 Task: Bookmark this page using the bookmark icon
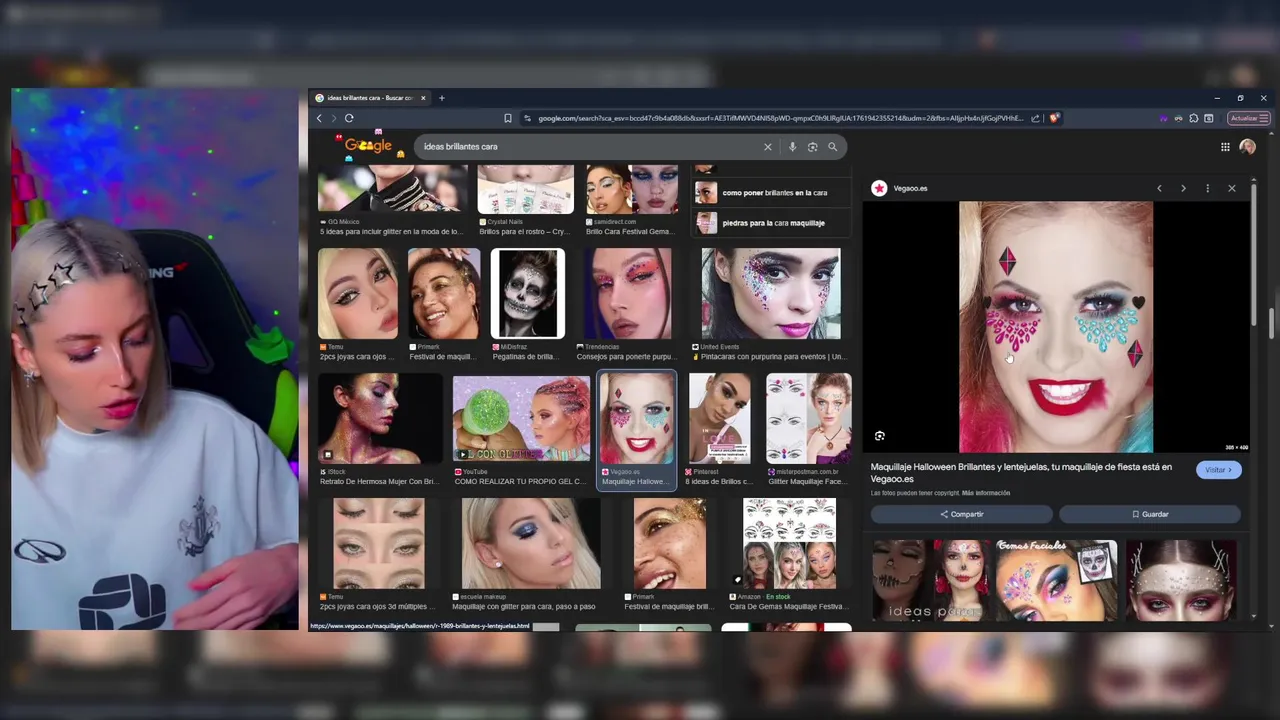pos(508,118)
